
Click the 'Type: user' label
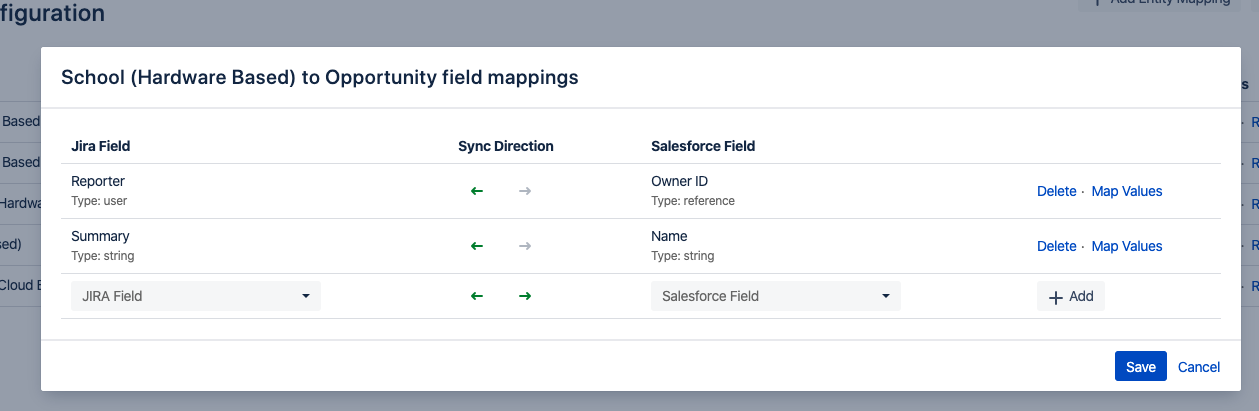(99, 201)
